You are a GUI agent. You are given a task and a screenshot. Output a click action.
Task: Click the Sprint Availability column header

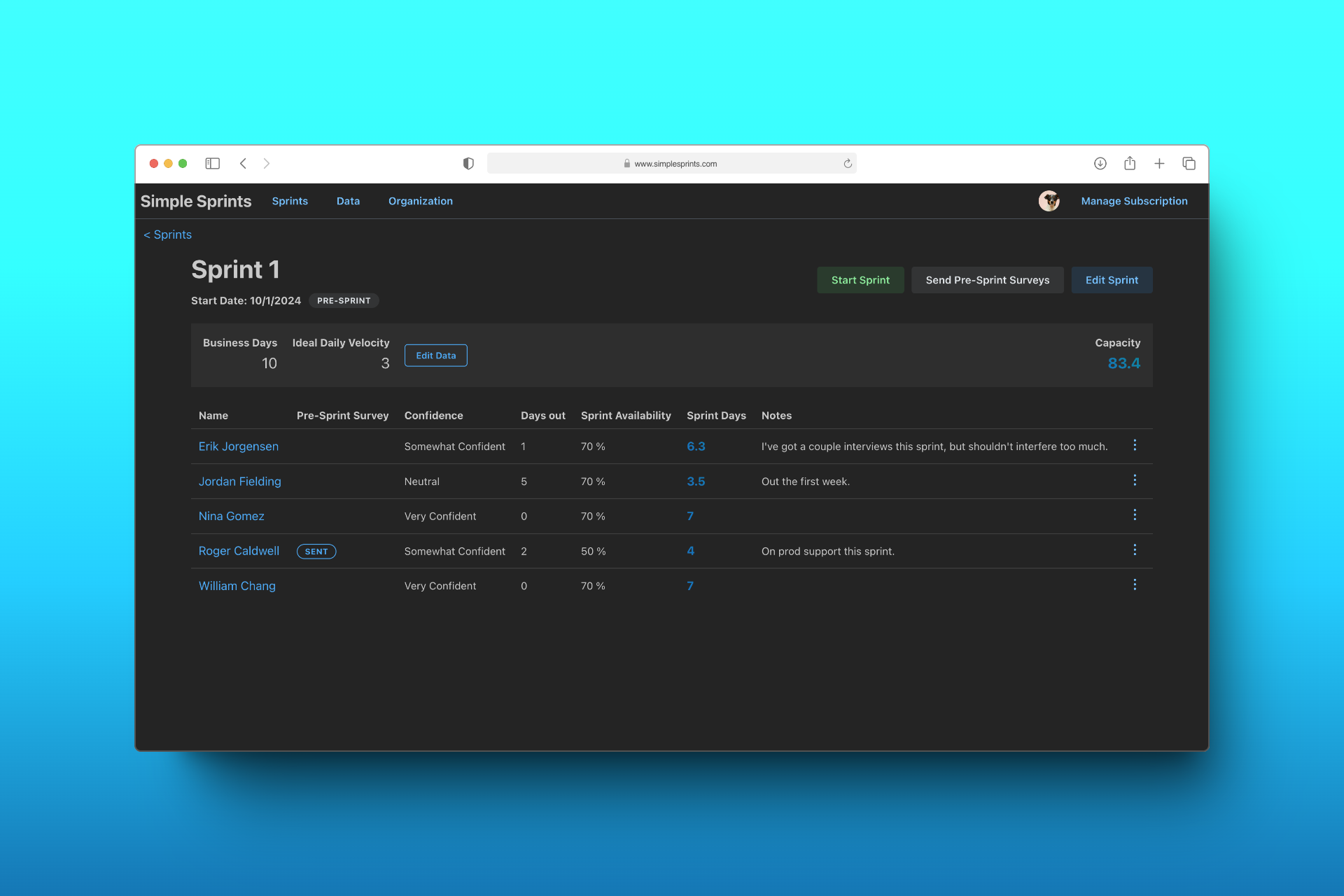[626, 416]
